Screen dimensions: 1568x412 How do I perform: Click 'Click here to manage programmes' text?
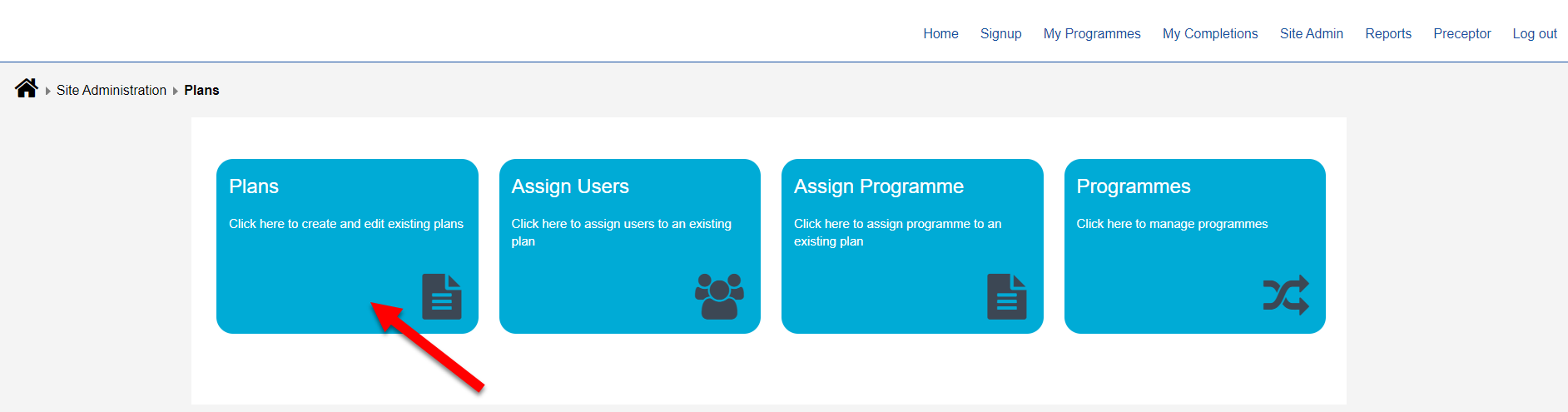click(x=1172, y=224)
